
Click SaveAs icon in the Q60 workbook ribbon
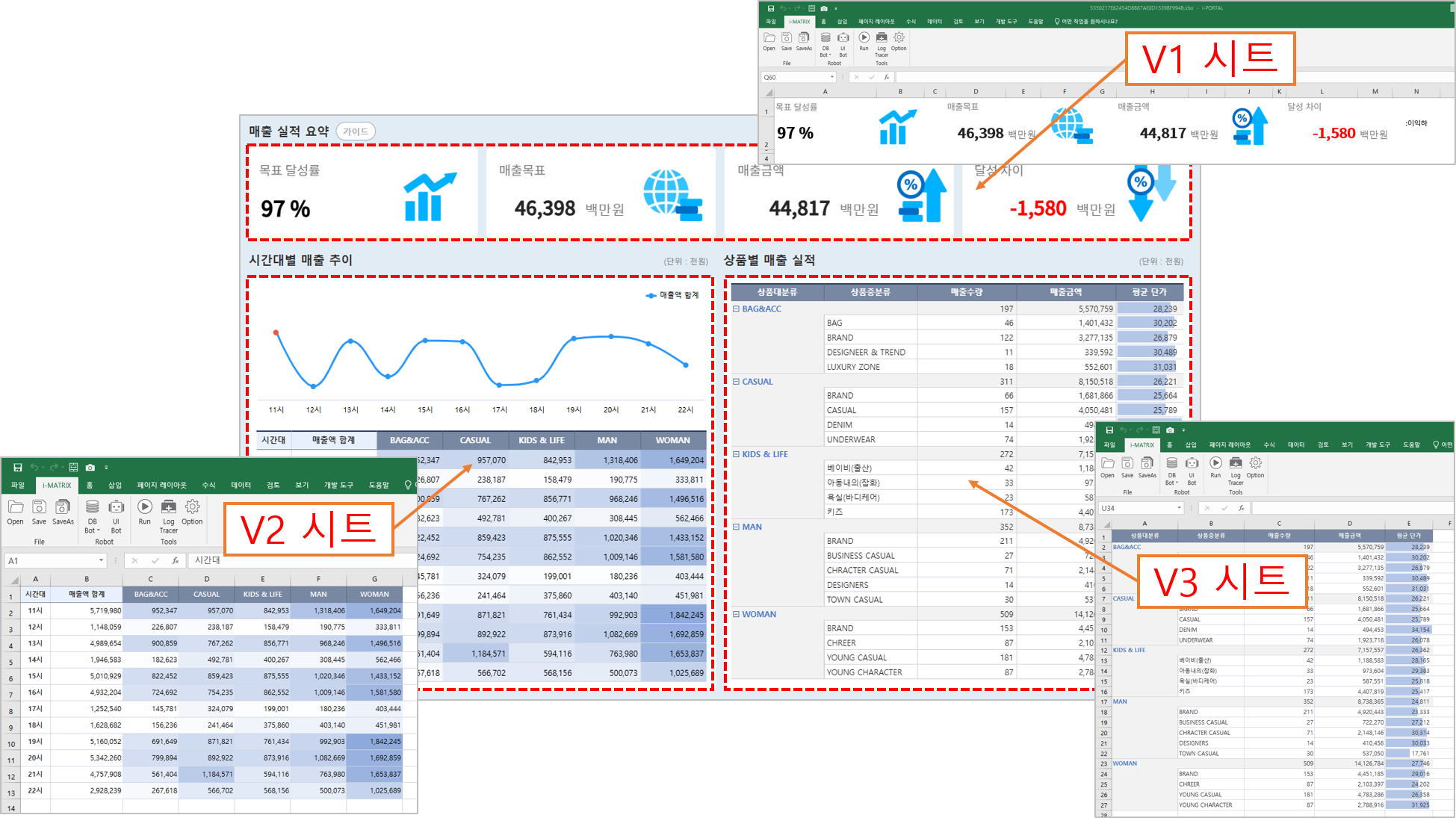(x=804, y=38)
